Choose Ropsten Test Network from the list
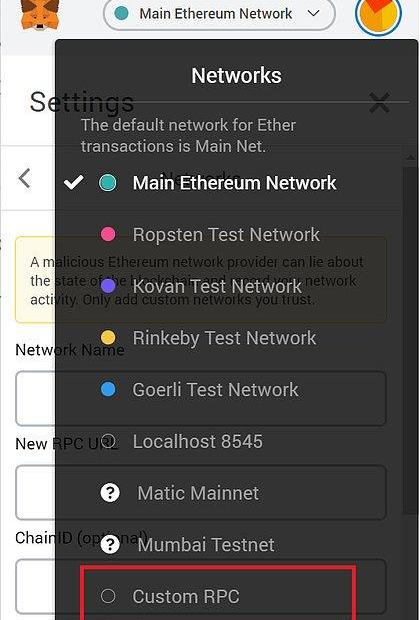420x620 pixels. pos(226,234)
